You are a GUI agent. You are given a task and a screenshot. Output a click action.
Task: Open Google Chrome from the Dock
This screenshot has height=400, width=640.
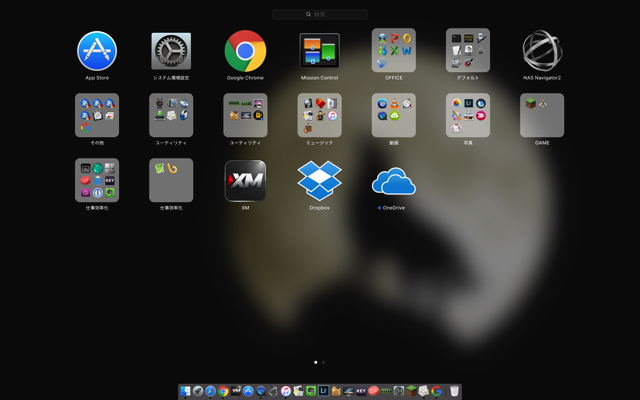pyautogui.click(x=223, y=391)
